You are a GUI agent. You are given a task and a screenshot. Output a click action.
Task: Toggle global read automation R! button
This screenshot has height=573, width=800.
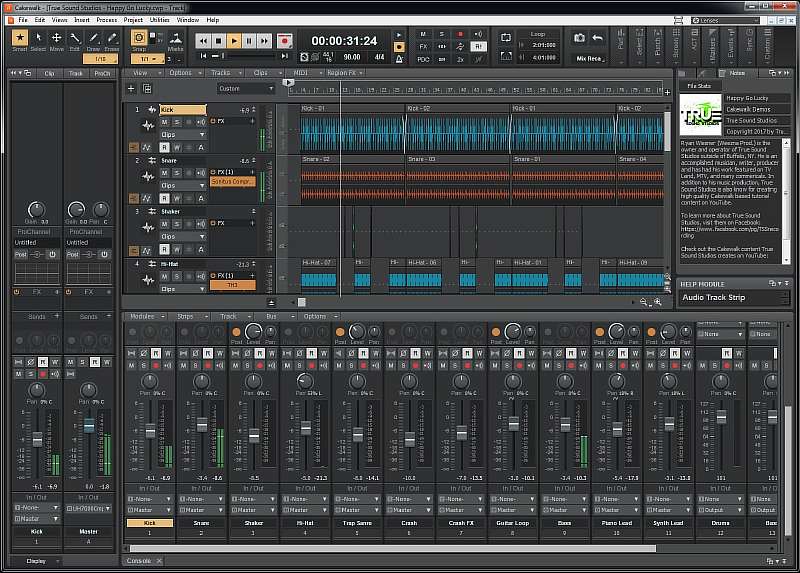click(x=478, y=46)
